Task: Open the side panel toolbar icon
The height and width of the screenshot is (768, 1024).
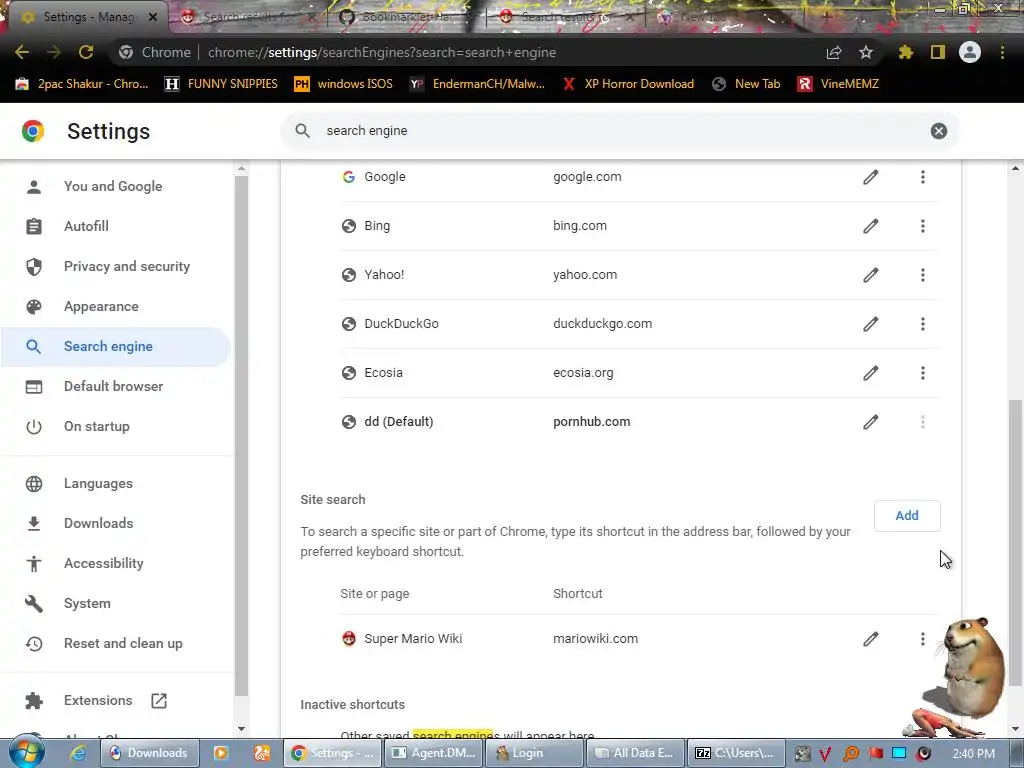Action: (938, 52)
